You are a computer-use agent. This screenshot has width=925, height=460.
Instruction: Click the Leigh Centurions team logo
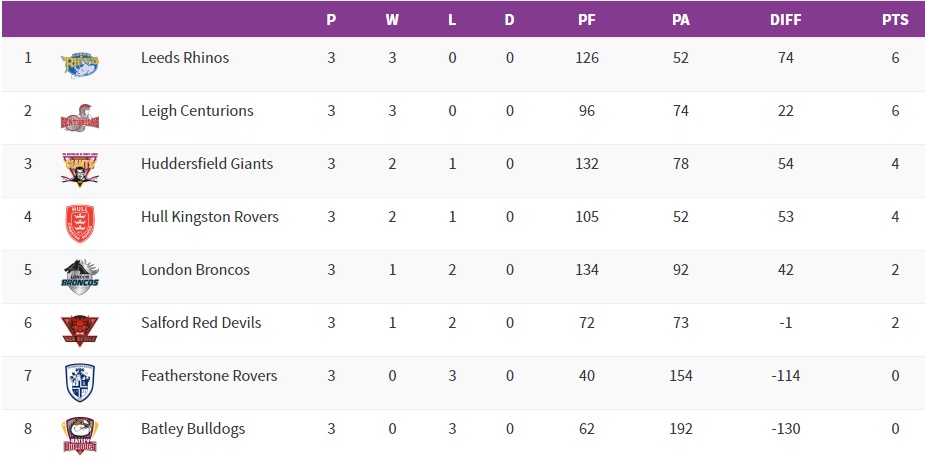tap(79, 116)
